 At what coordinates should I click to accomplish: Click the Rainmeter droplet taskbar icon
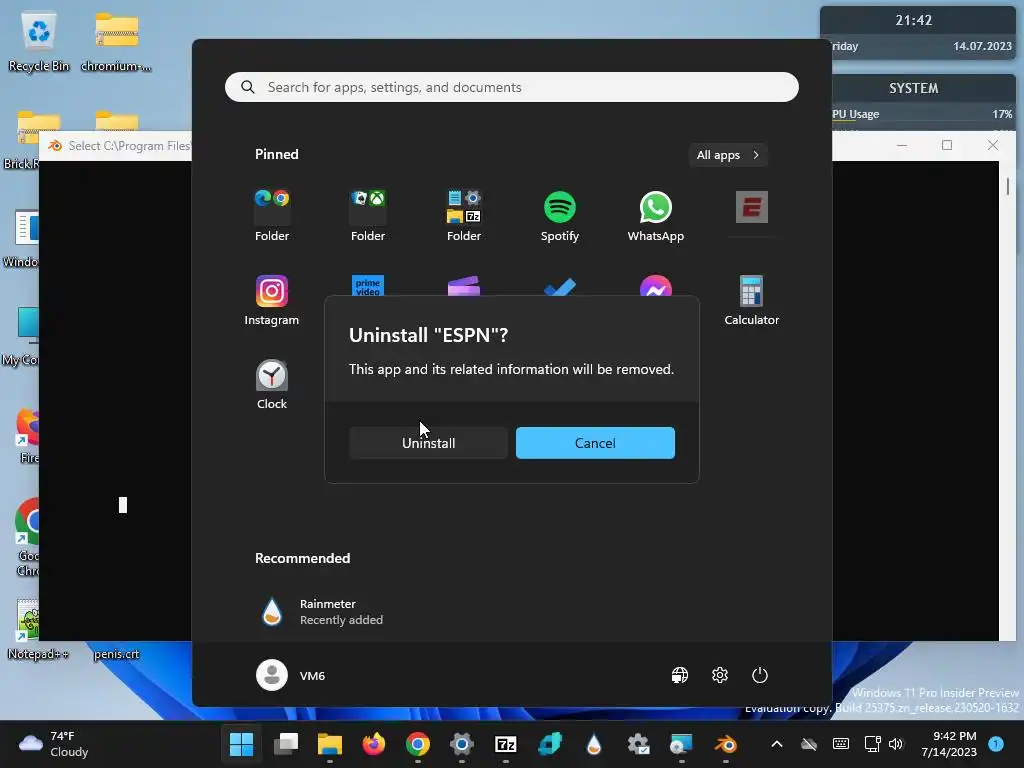click(594, 744)
